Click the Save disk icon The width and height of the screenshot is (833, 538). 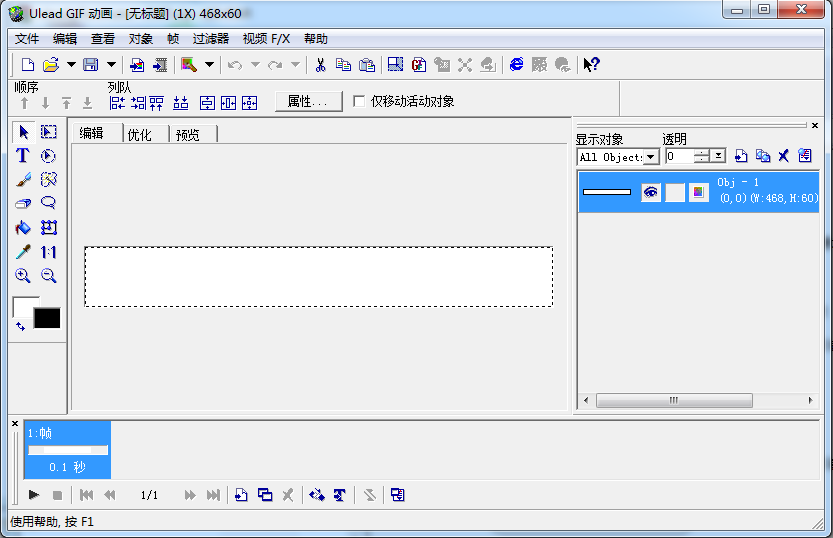(x=90, y=65)
